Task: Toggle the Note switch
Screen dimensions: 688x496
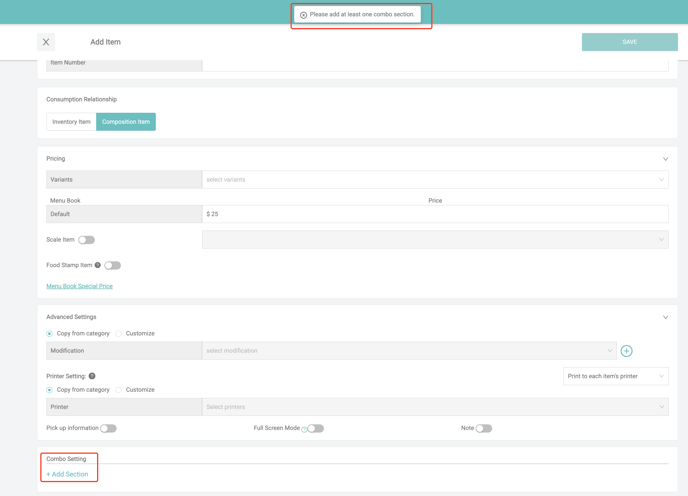Action: (484, 428)
